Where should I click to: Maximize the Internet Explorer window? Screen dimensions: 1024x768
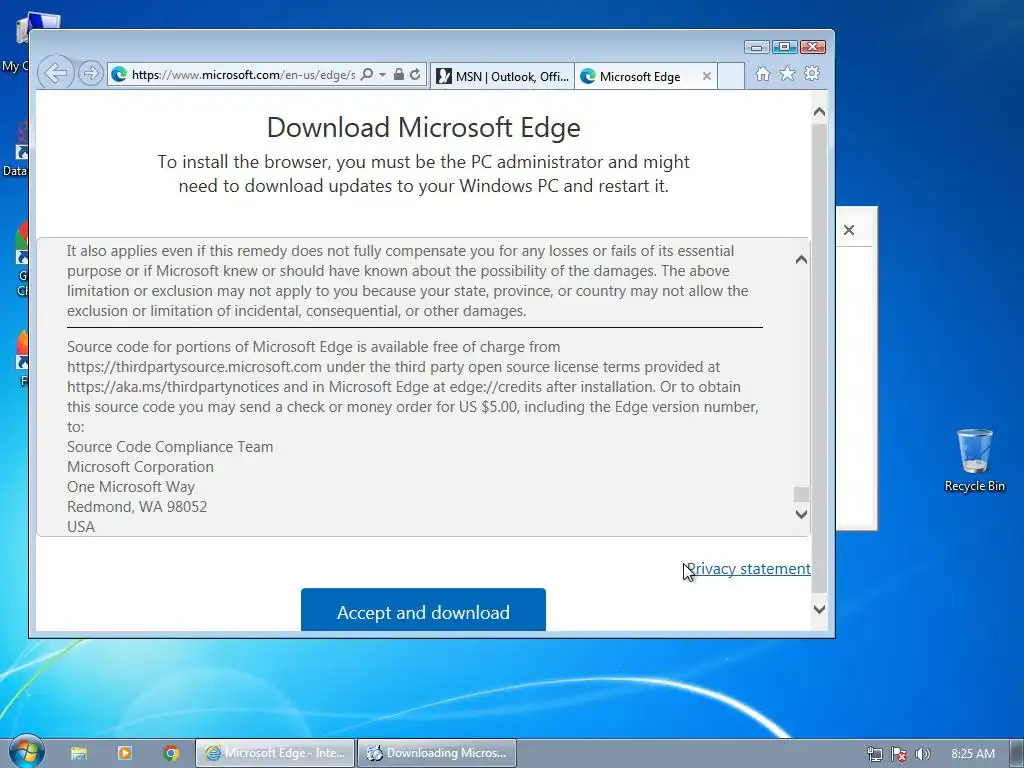tap(784, 47)
